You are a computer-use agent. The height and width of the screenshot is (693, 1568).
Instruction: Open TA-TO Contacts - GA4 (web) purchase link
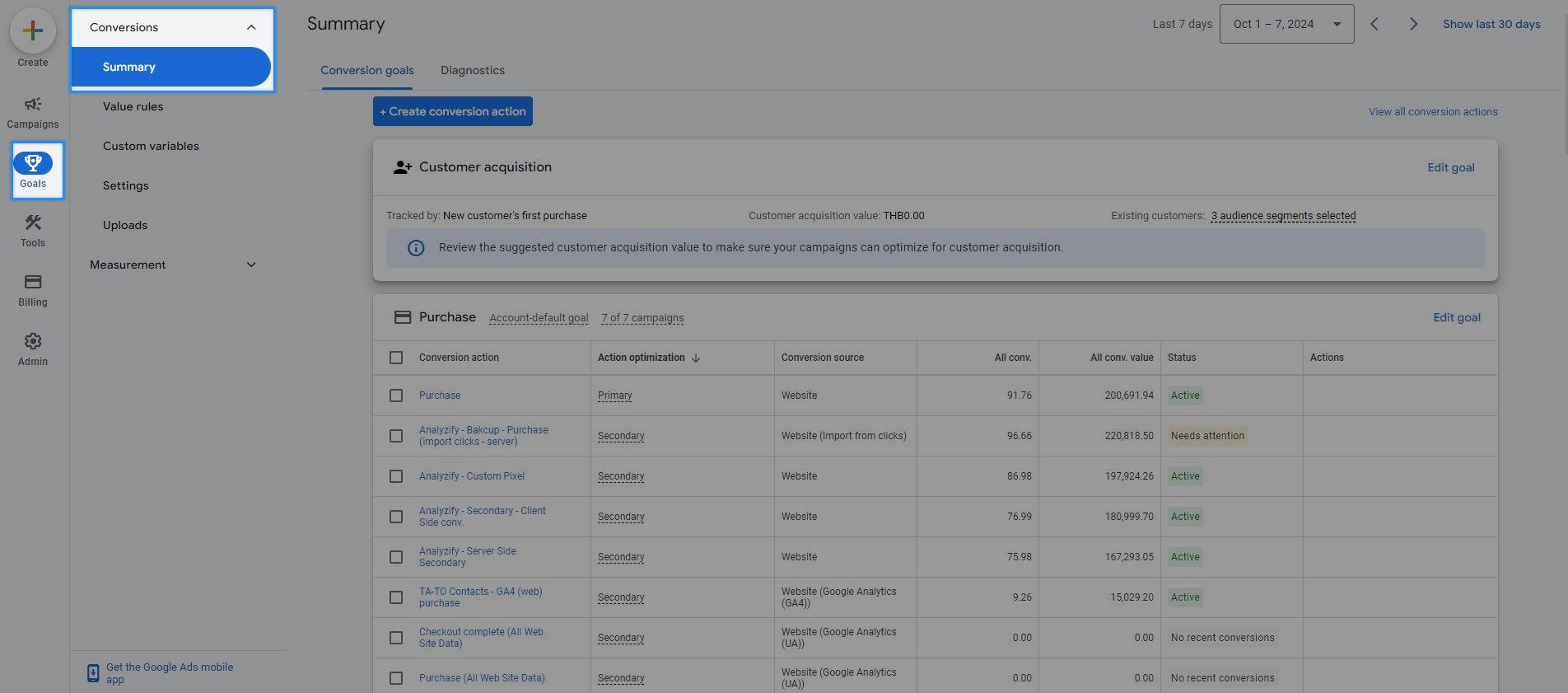click(480, 597)
